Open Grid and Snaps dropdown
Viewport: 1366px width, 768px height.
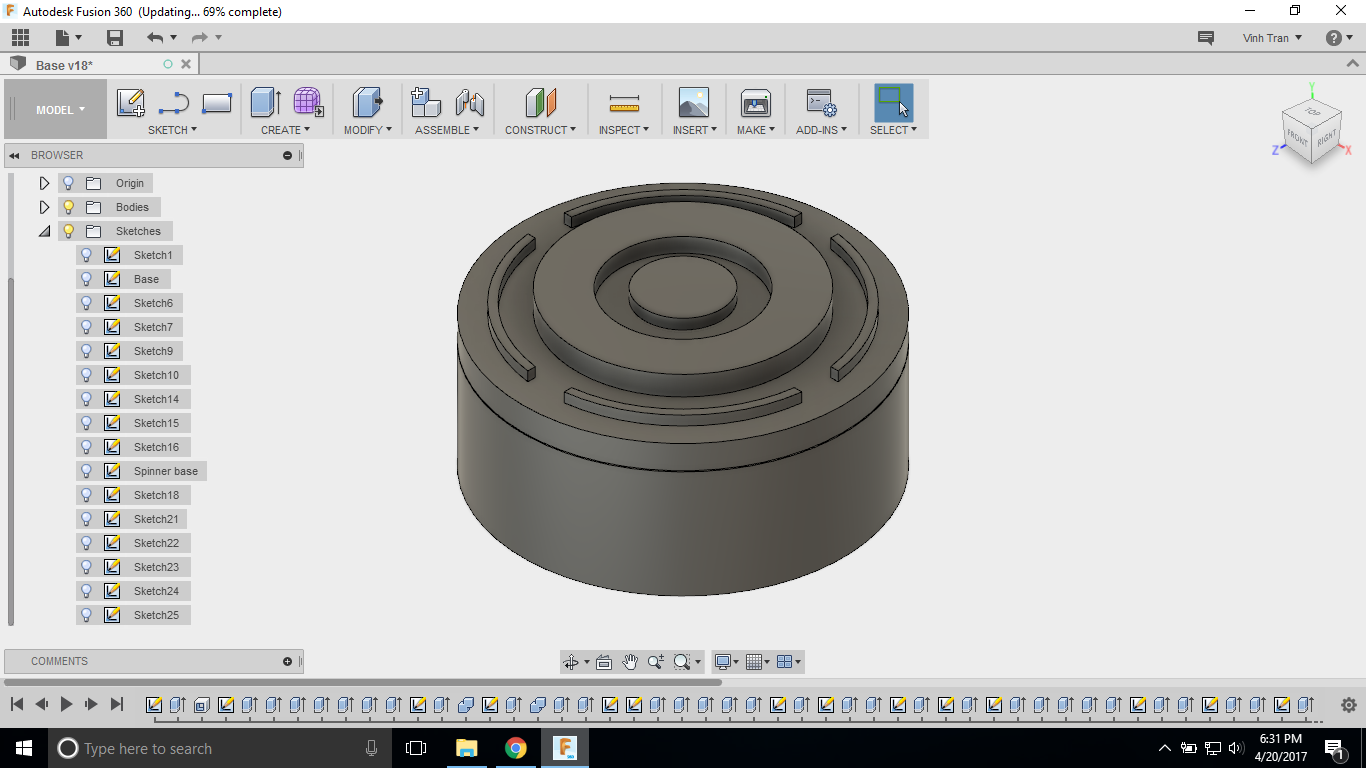758,662
